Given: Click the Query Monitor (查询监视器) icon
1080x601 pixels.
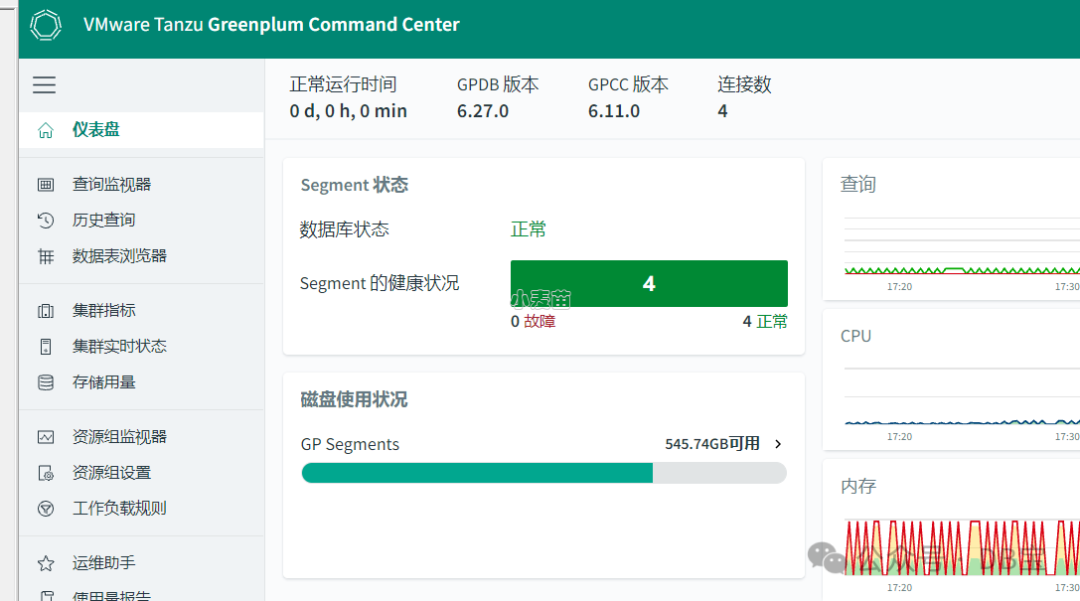Looking at the screenshot, I should (45, 184).
